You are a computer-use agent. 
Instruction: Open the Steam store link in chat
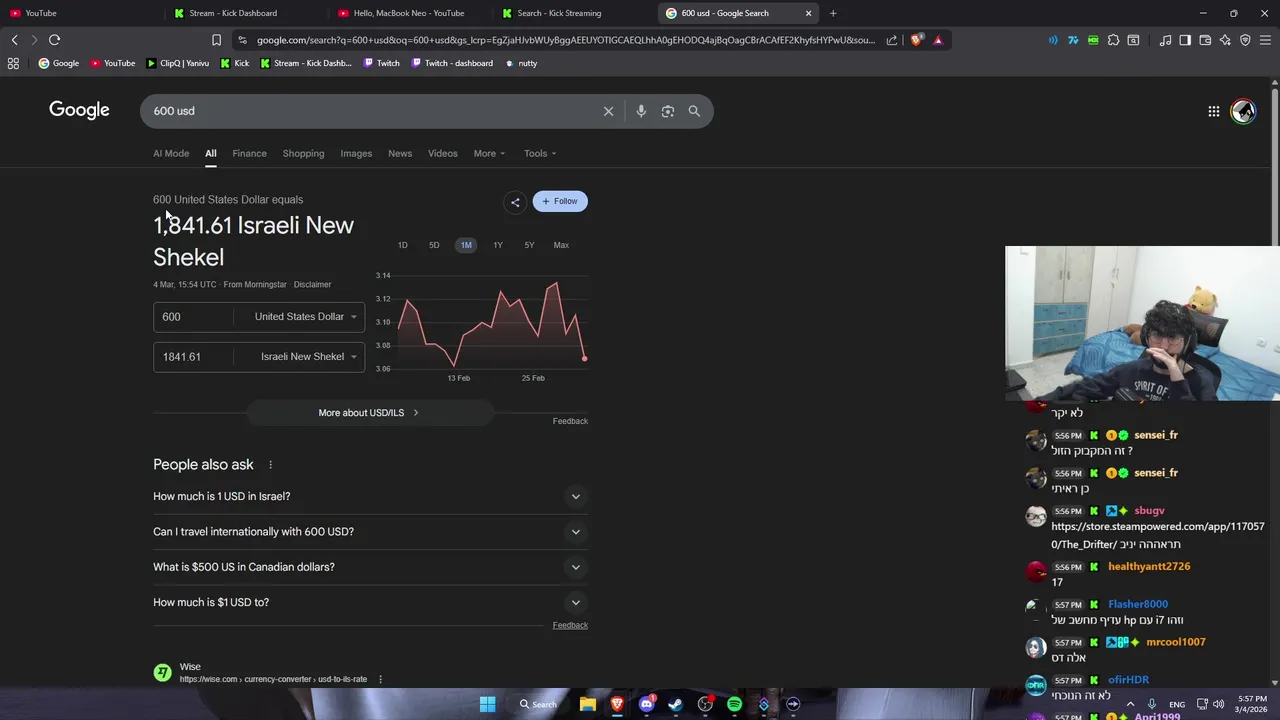point(1158,535)
